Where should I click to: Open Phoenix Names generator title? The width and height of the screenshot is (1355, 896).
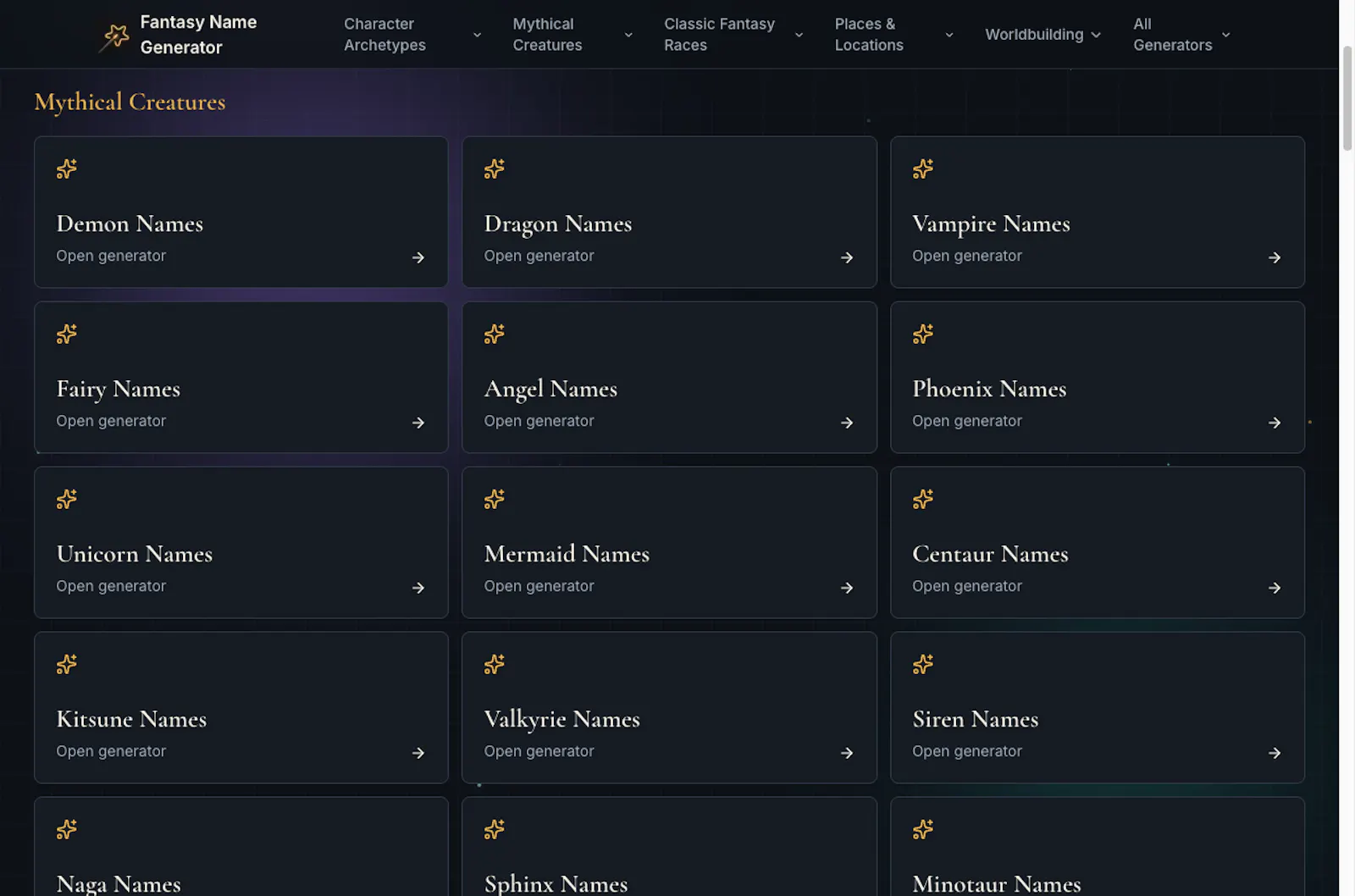(989, 389)
